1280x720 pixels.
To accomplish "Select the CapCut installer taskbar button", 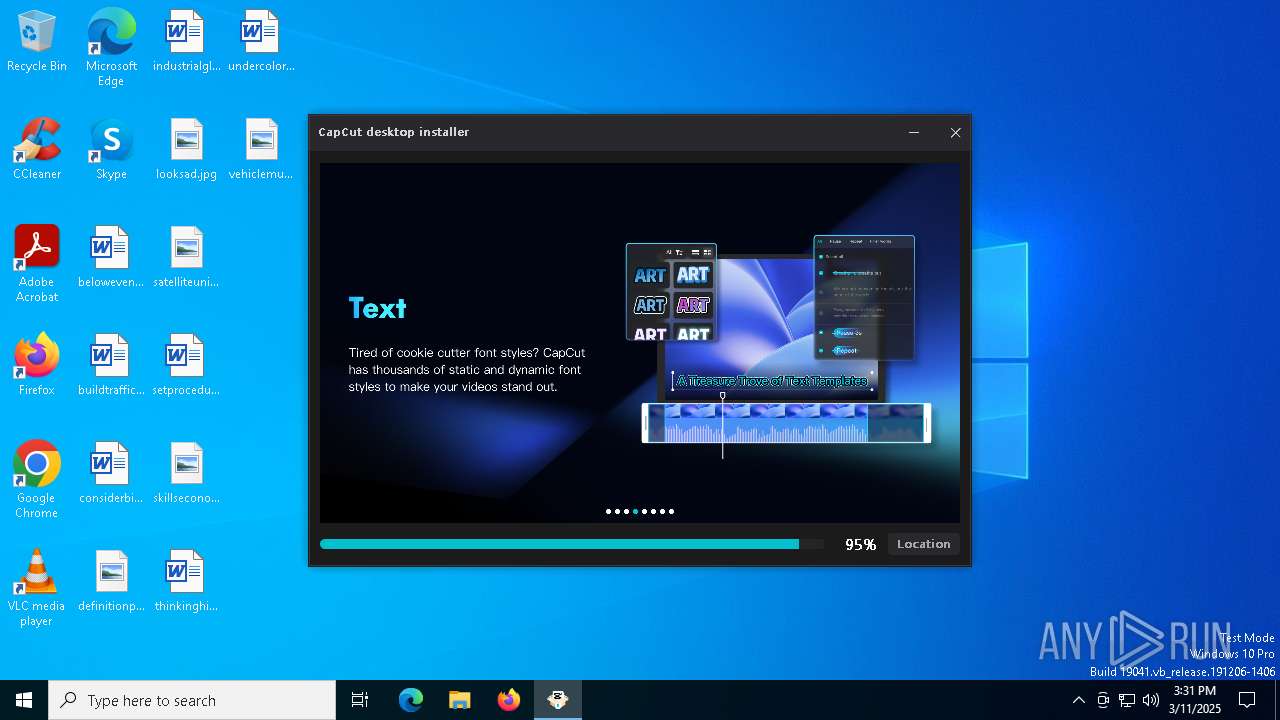I will 558,700.
